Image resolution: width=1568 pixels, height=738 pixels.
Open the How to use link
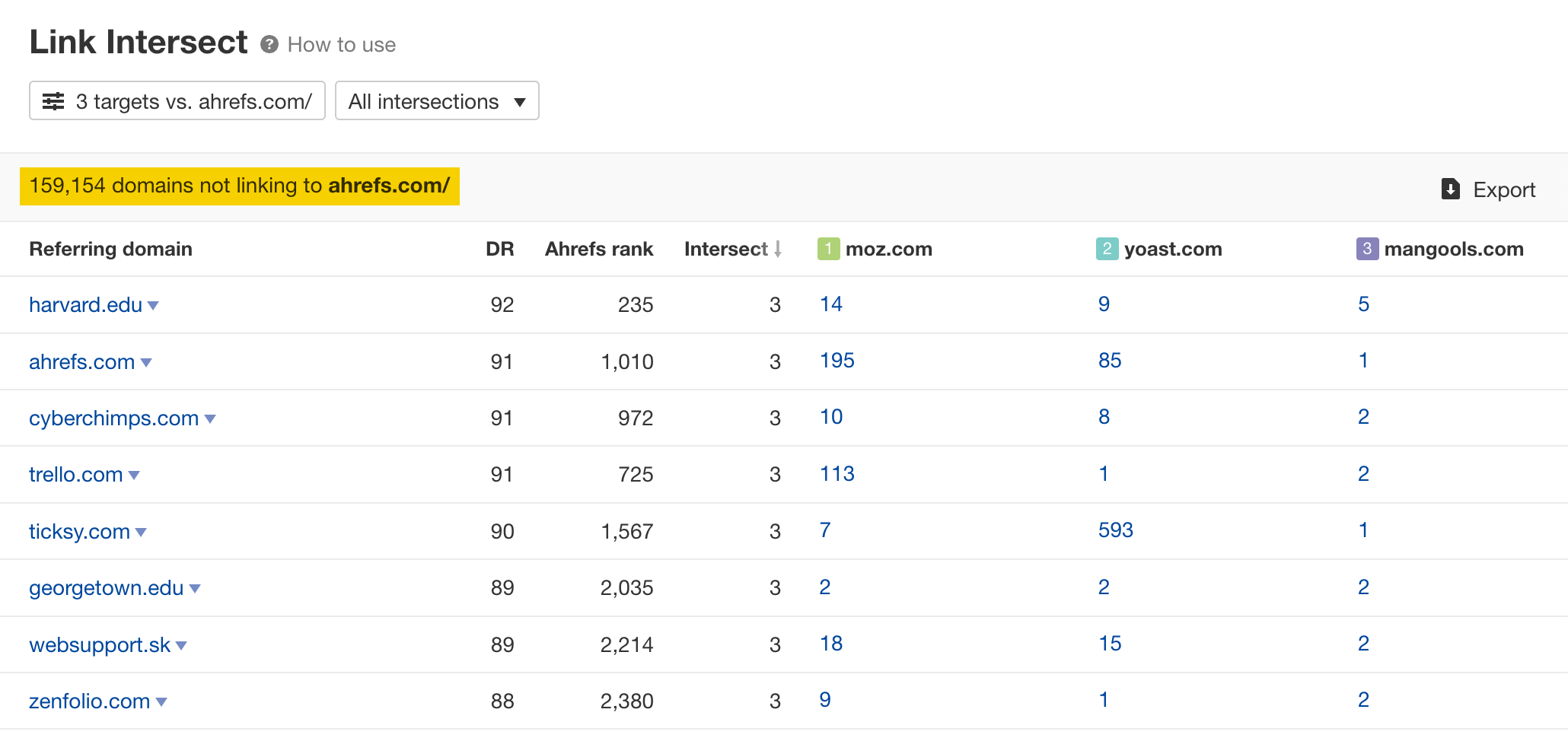coord(341,45)
